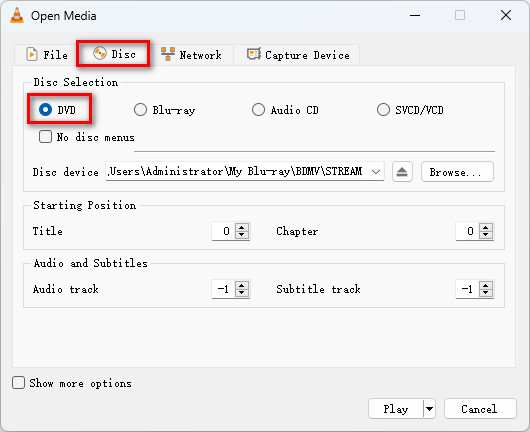Viewport: 530px width, 432px height.
Task: Increase the Chapter value with up arrow
Action: [x=486, y=227]
